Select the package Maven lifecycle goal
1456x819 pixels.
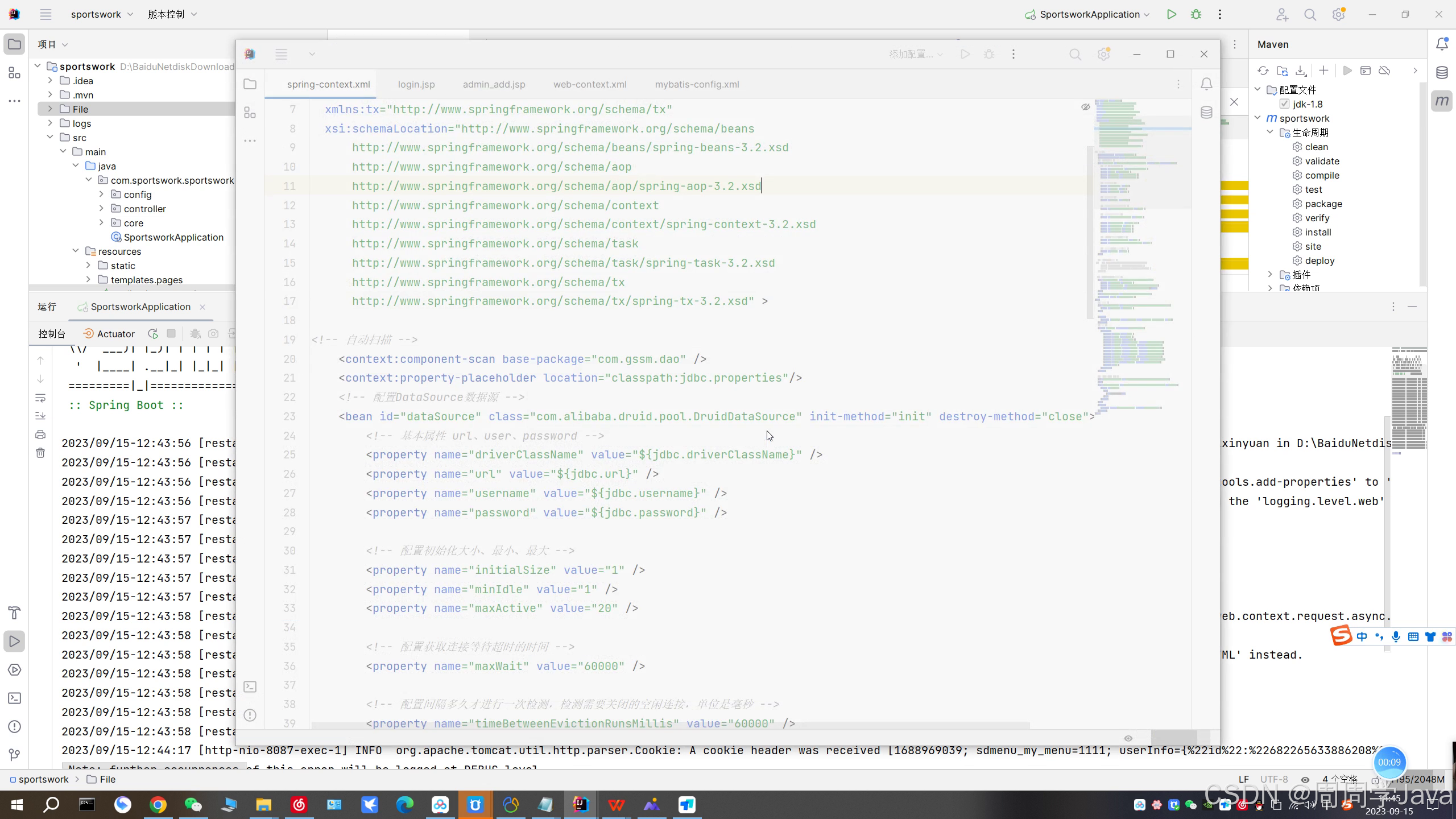[1323, 204]
